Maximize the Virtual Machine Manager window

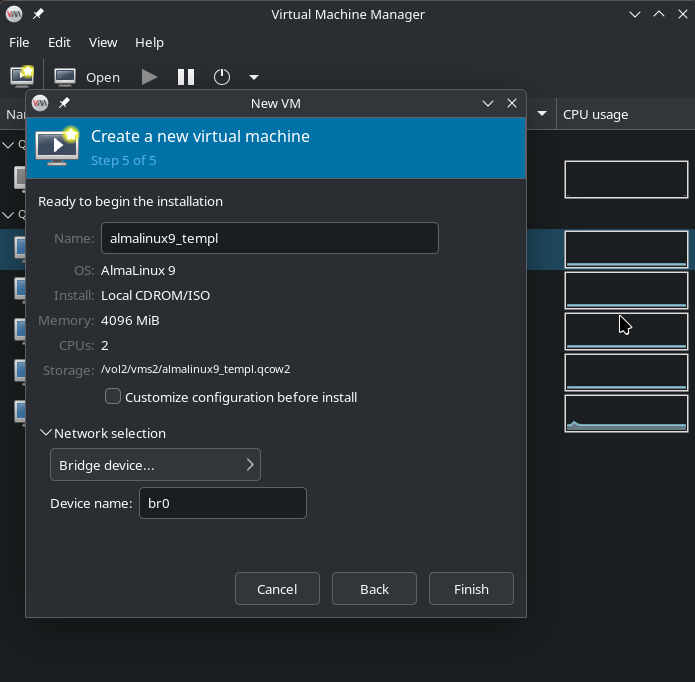(x=659, y=14)
